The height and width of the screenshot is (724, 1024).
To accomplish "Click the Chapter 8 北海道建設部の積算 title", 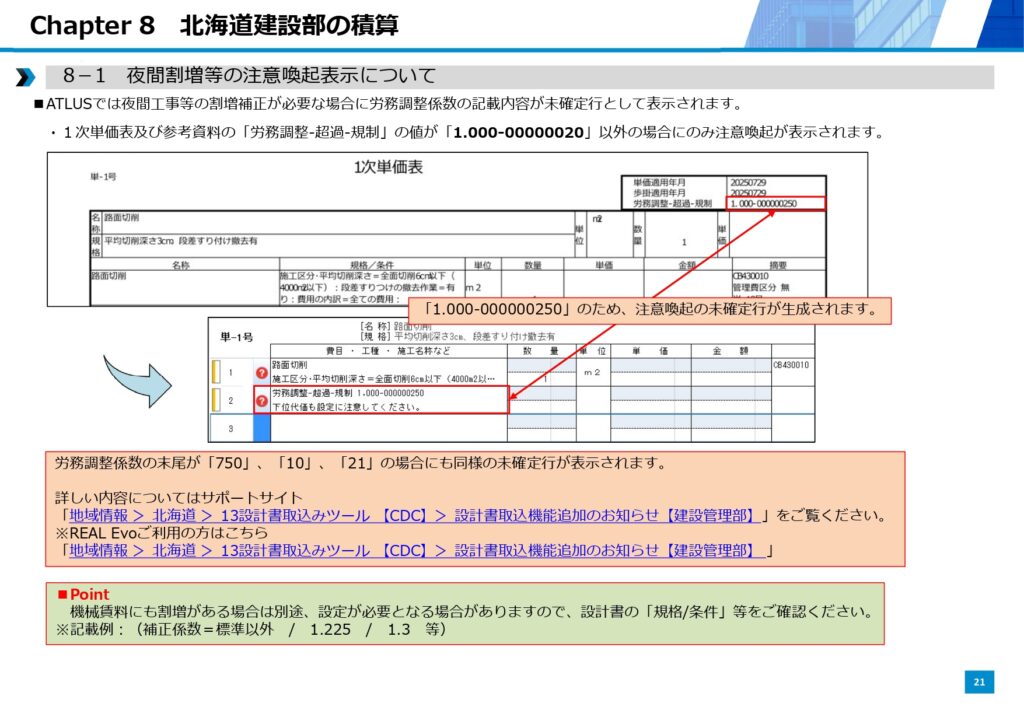I will (214, 26).
